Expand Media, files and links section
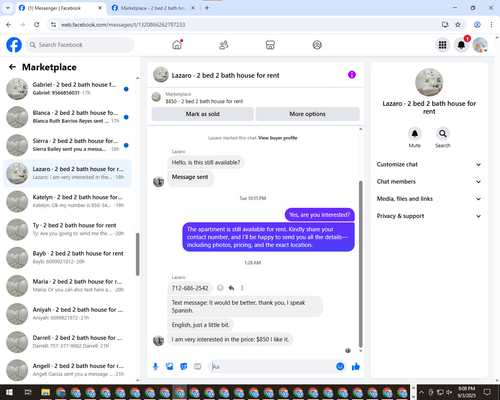Viewport: 500px width, 400px height. pos(429,199)
